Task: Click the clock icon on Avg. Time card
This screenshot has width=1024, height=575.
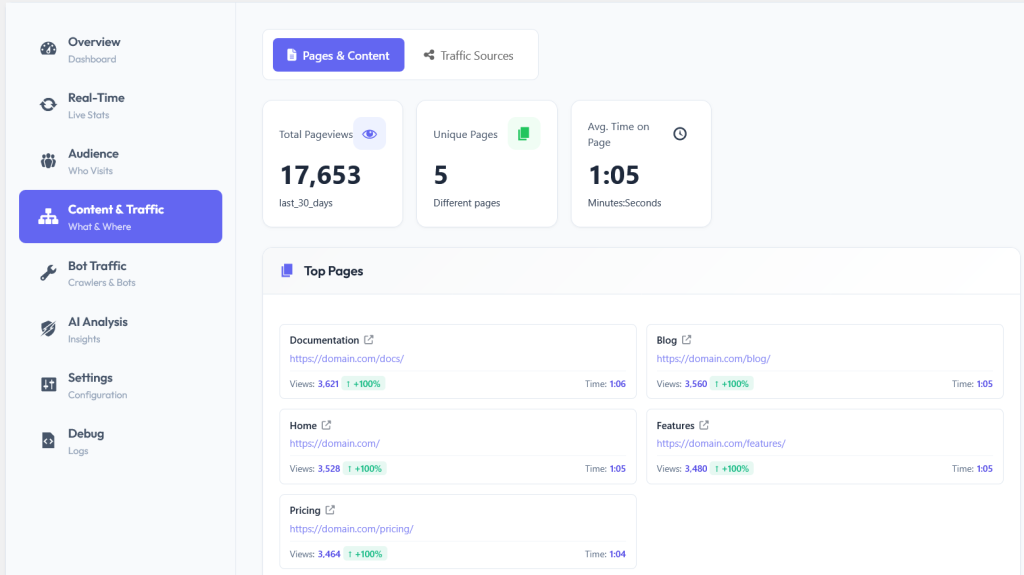Action: tap(680, 134)
